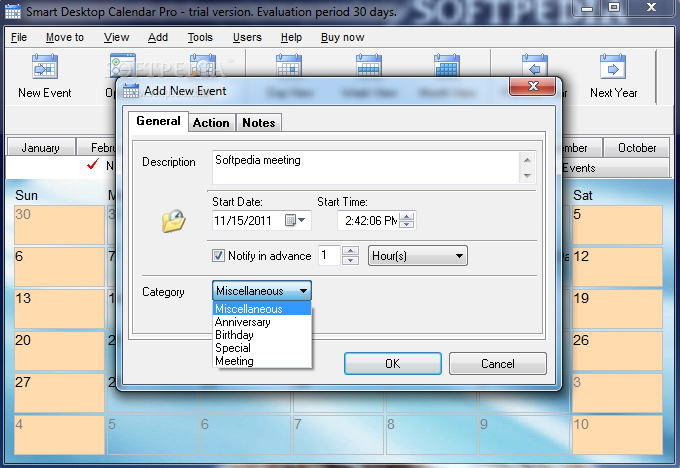Select Saturday 12 calendar cell
The width and height of the screenshot is (680, 468).
tap(617, 266)
